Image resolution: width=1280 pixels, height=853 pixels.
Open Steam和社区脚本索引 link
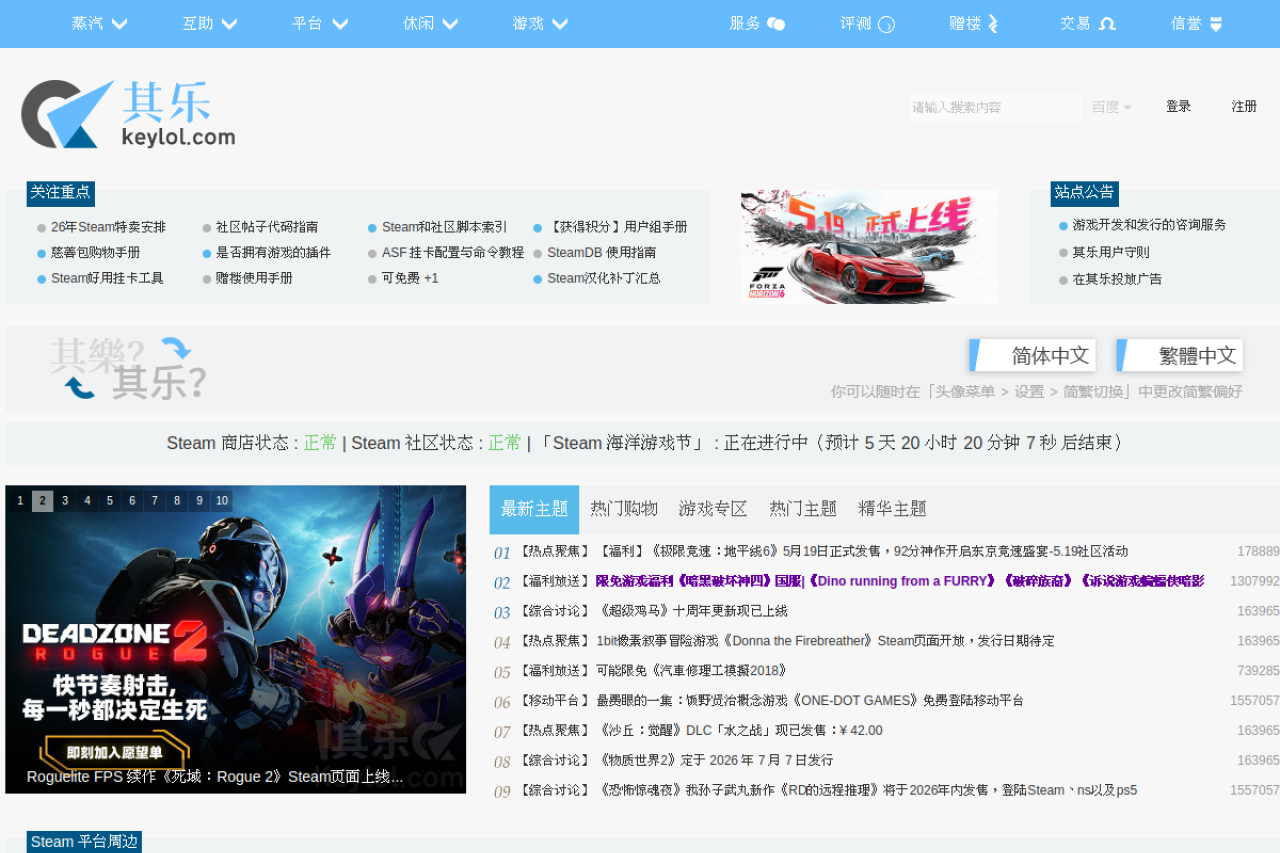click(444, 227)
